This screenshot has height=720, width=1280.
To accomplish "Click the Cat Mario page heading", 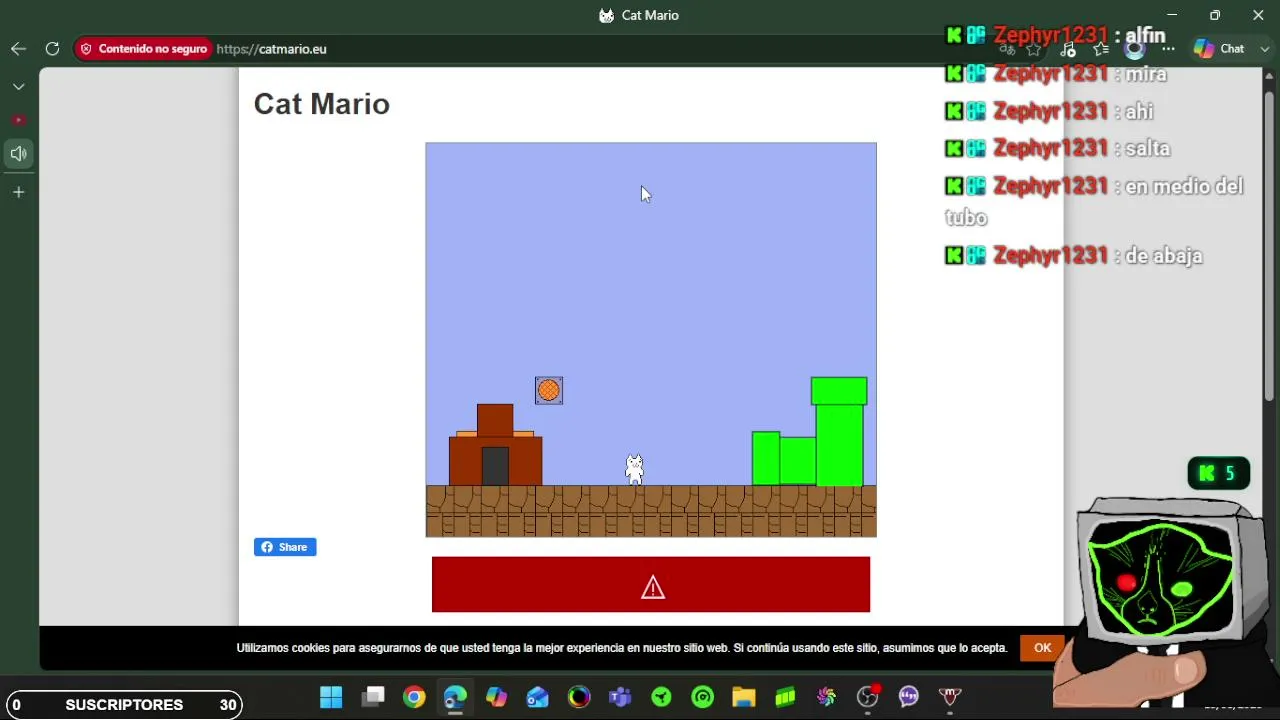I will click(322, 104).
